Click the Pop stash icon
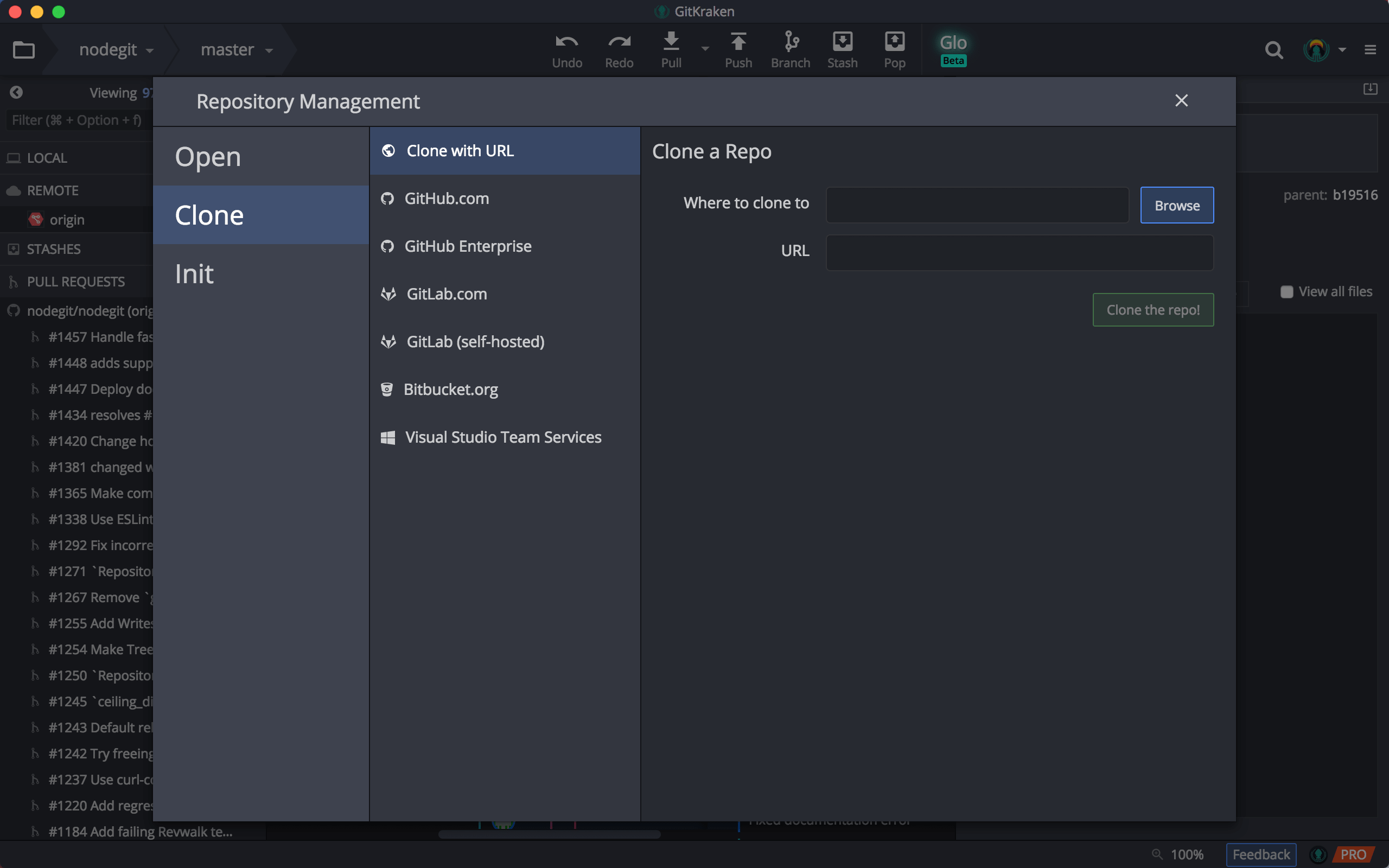This screenshot has width=1389, height=868. coord(894,49)
